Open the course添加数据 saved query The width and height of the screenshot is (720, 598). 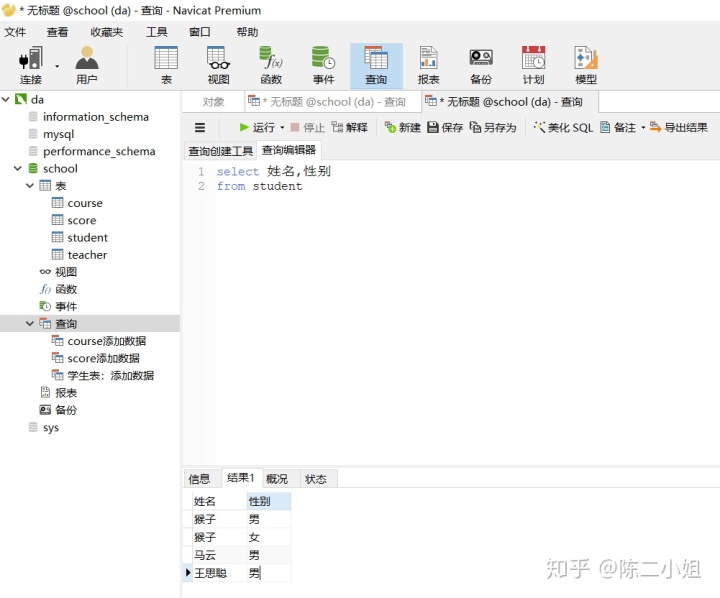click(x=107, y=341)
